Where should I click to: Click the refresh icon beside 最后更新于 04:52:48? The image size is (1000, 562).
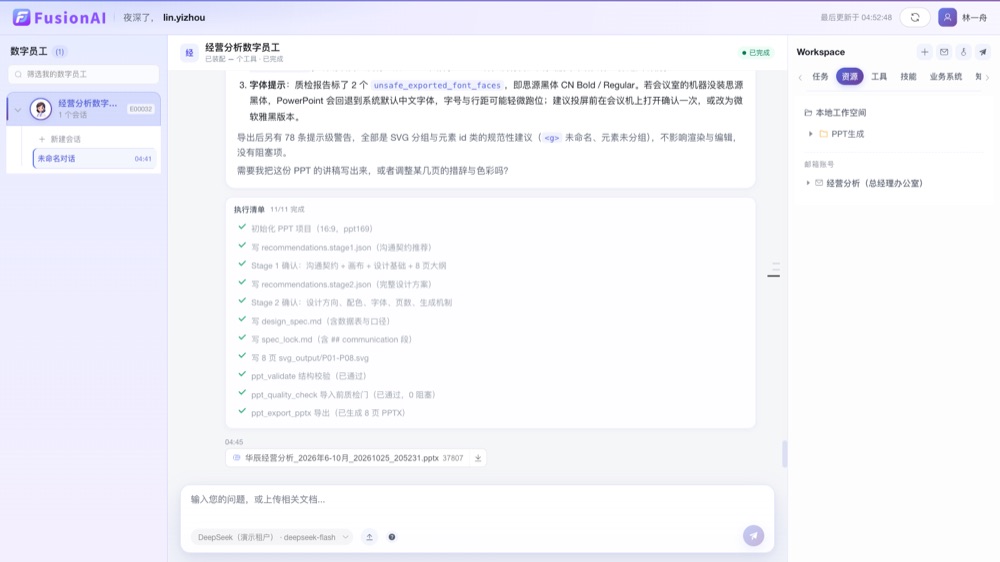[x=915, y=18]
